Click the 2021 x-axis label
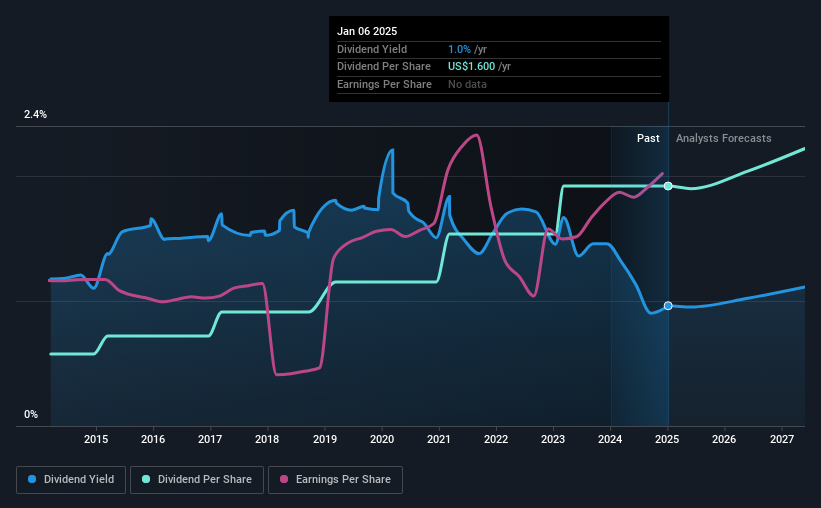The image size is (821, 508). pos(439,439)
